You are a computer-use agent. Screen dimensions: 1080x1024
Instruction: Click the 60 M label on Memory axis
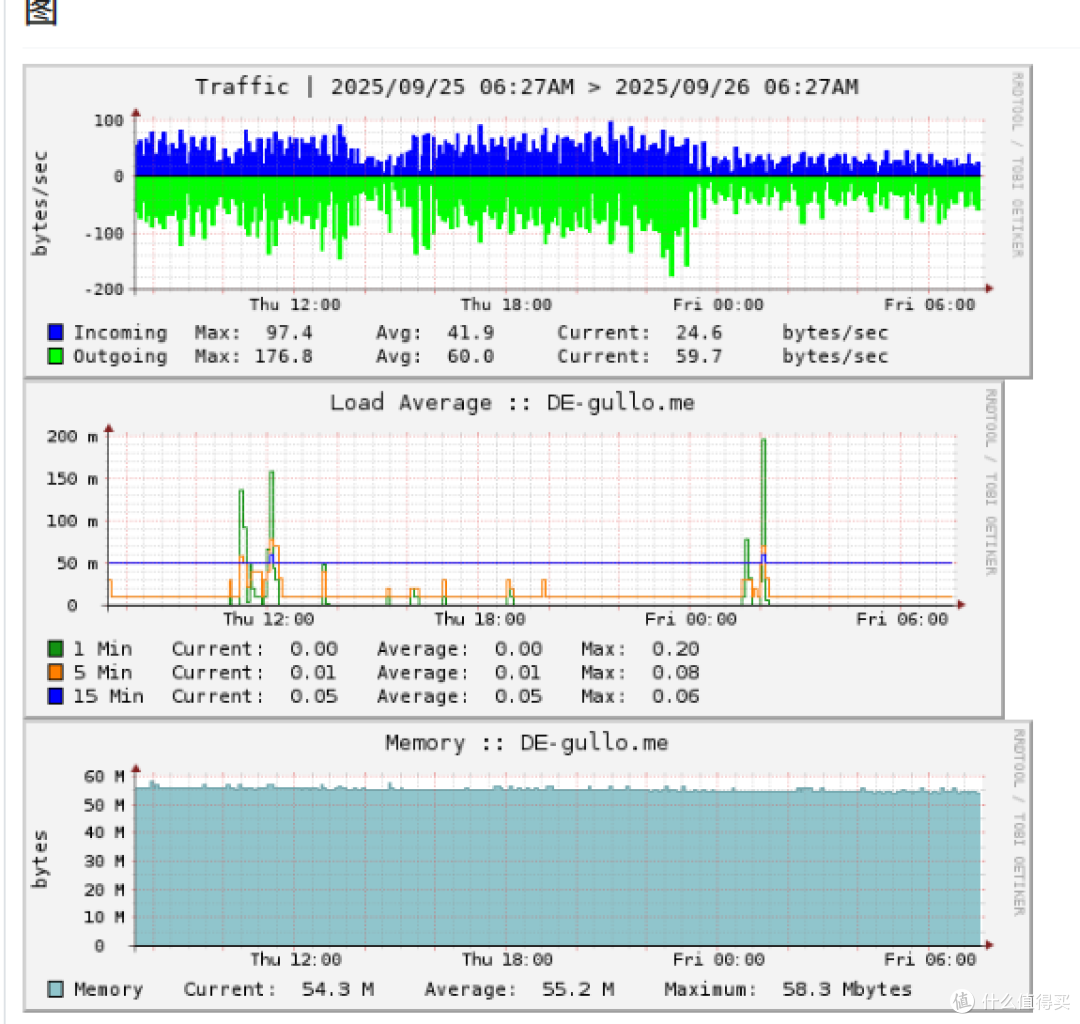[x=104, y=776]
